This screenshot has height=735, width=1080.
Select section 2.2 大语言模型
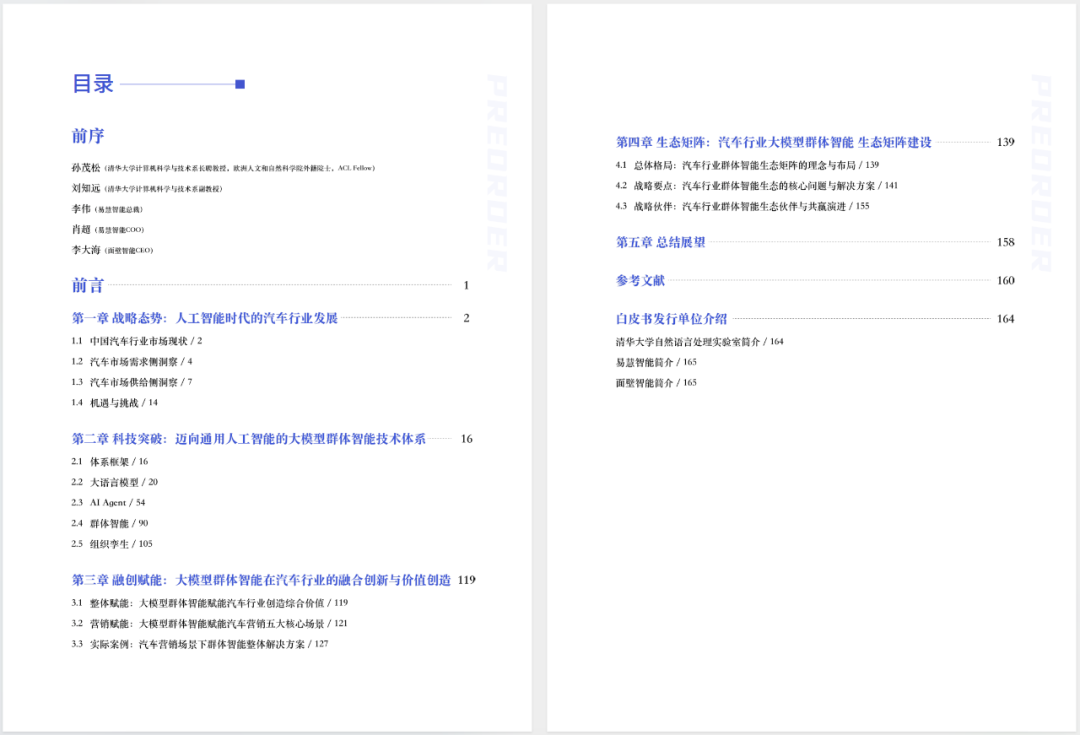(x=115, y=482)
